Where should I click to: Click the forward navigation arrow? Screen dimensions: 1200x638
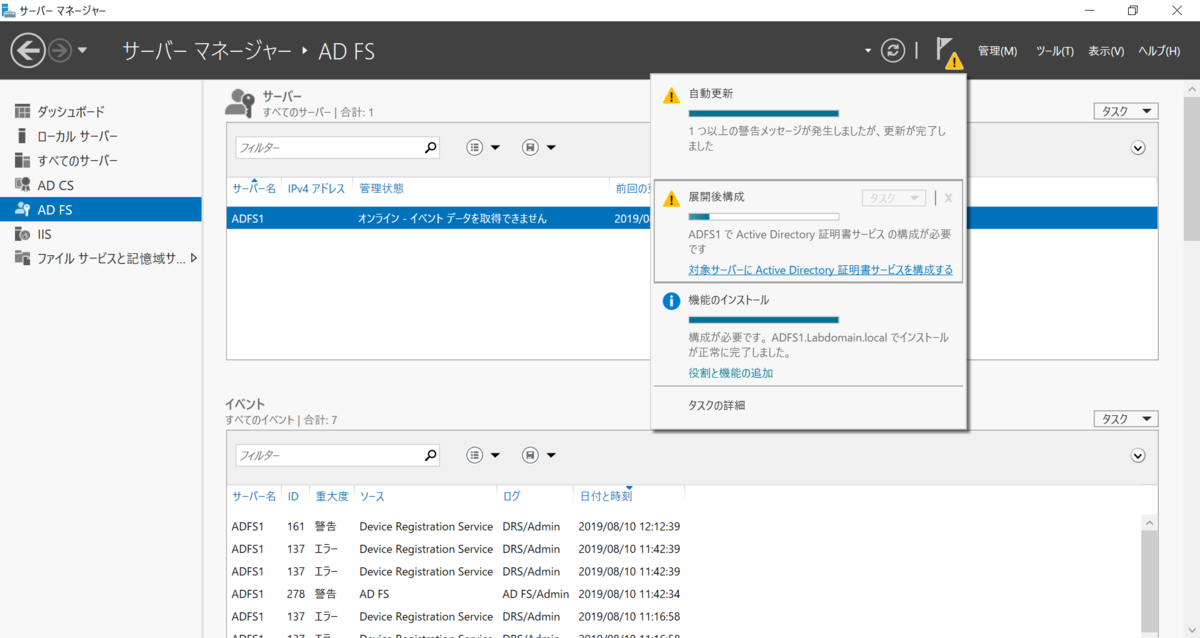(60, 50)
